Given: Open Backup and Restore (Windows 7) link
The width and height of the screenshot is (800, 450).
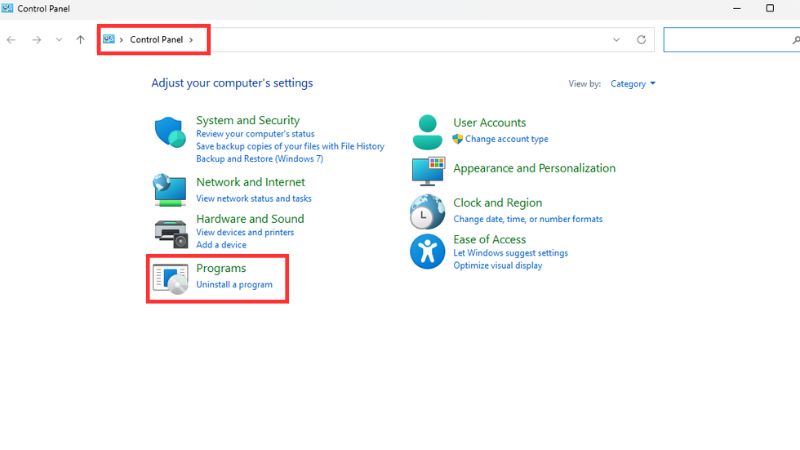Looking at the screenshot, I should click(259, 159).
